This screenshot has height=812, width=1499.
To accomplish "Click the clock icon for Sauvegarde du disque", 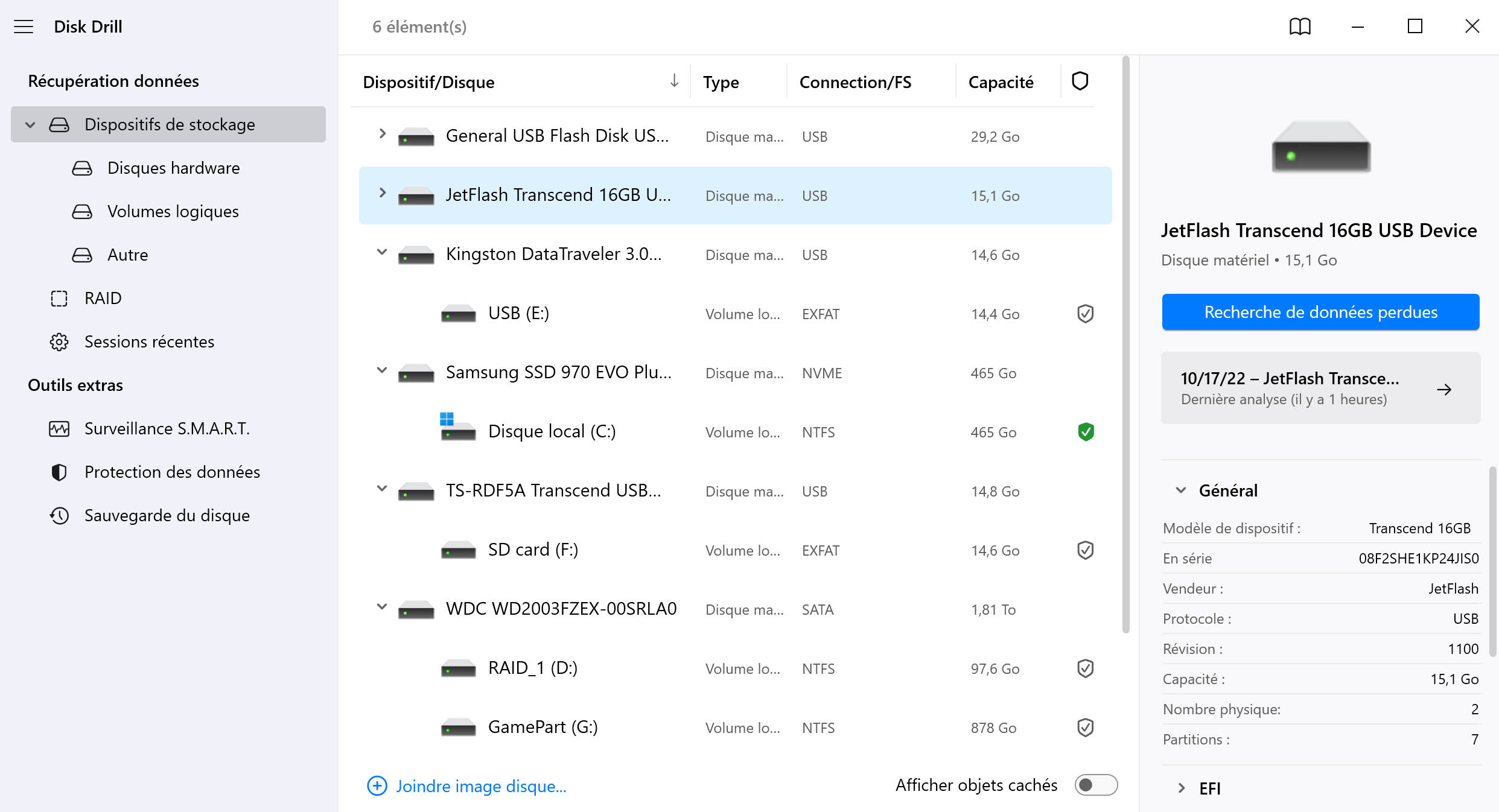I will (59, 516).
